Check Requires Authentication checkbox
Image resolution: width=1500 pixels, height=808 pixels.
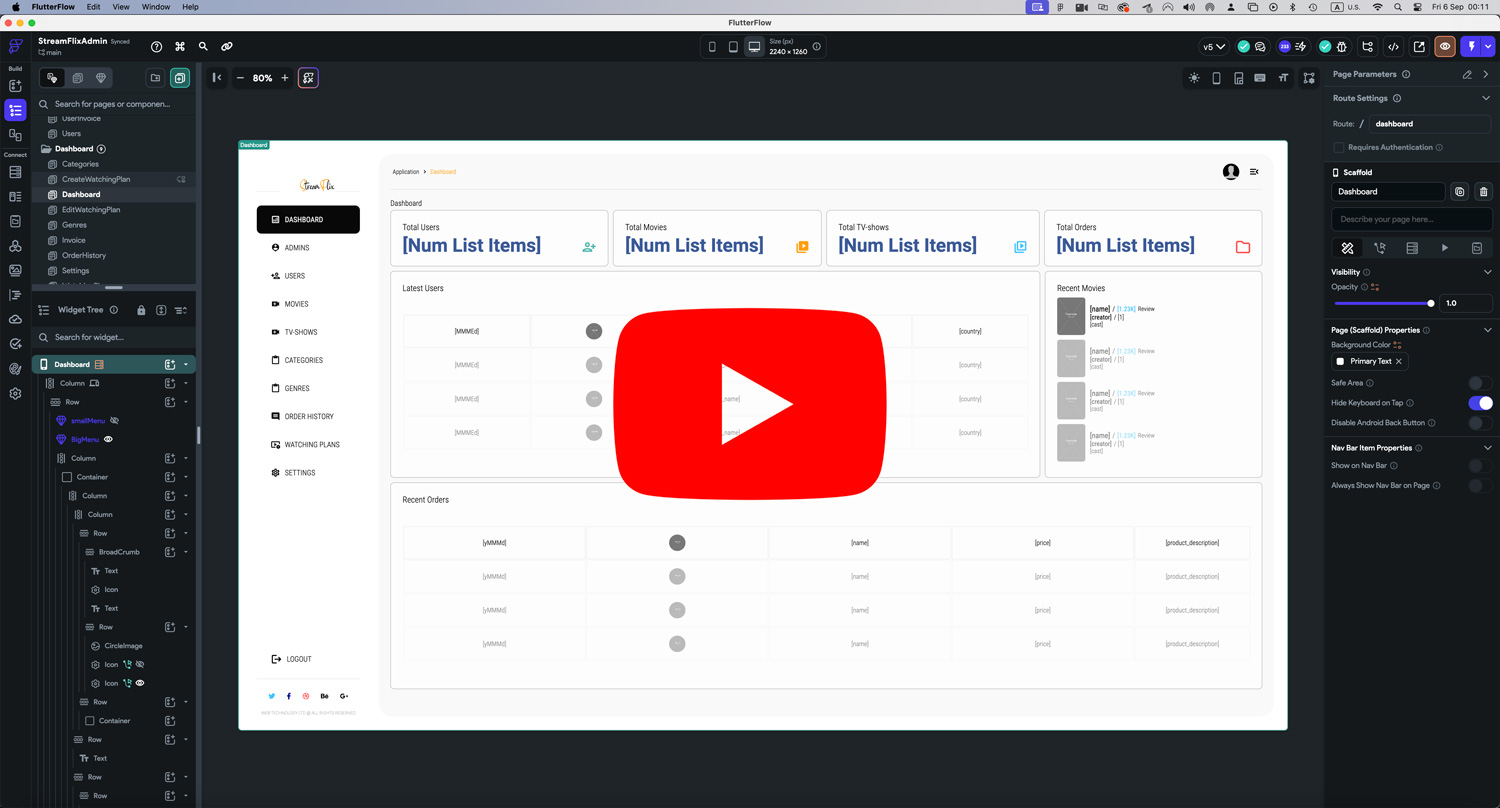pyautogui.click(x=1339, y=147)
